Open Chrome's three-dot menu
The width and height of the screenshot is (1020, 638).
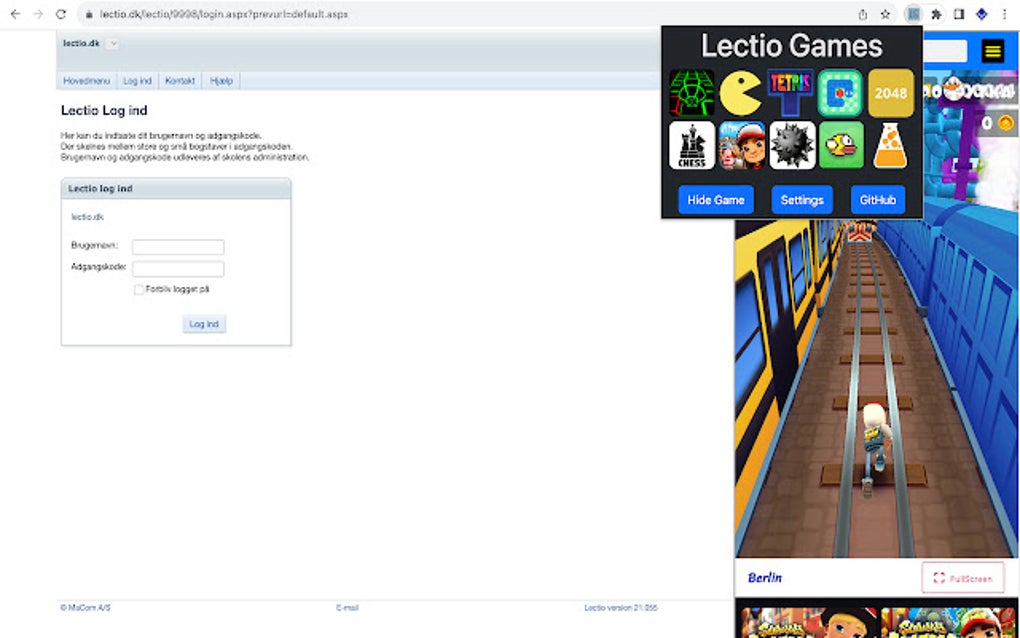click(1004, 14)
